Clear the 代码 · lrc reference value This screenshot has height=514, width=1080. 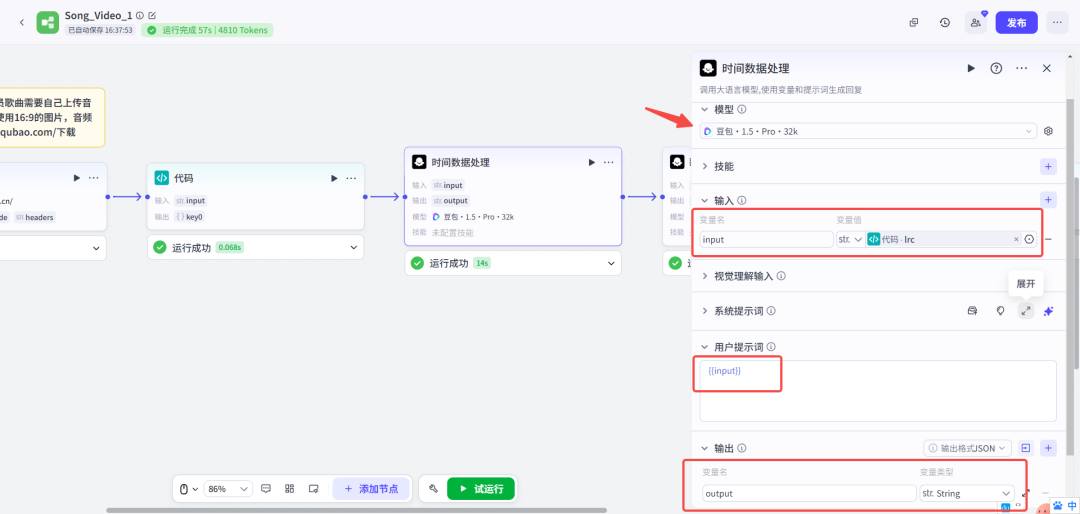1016,239
